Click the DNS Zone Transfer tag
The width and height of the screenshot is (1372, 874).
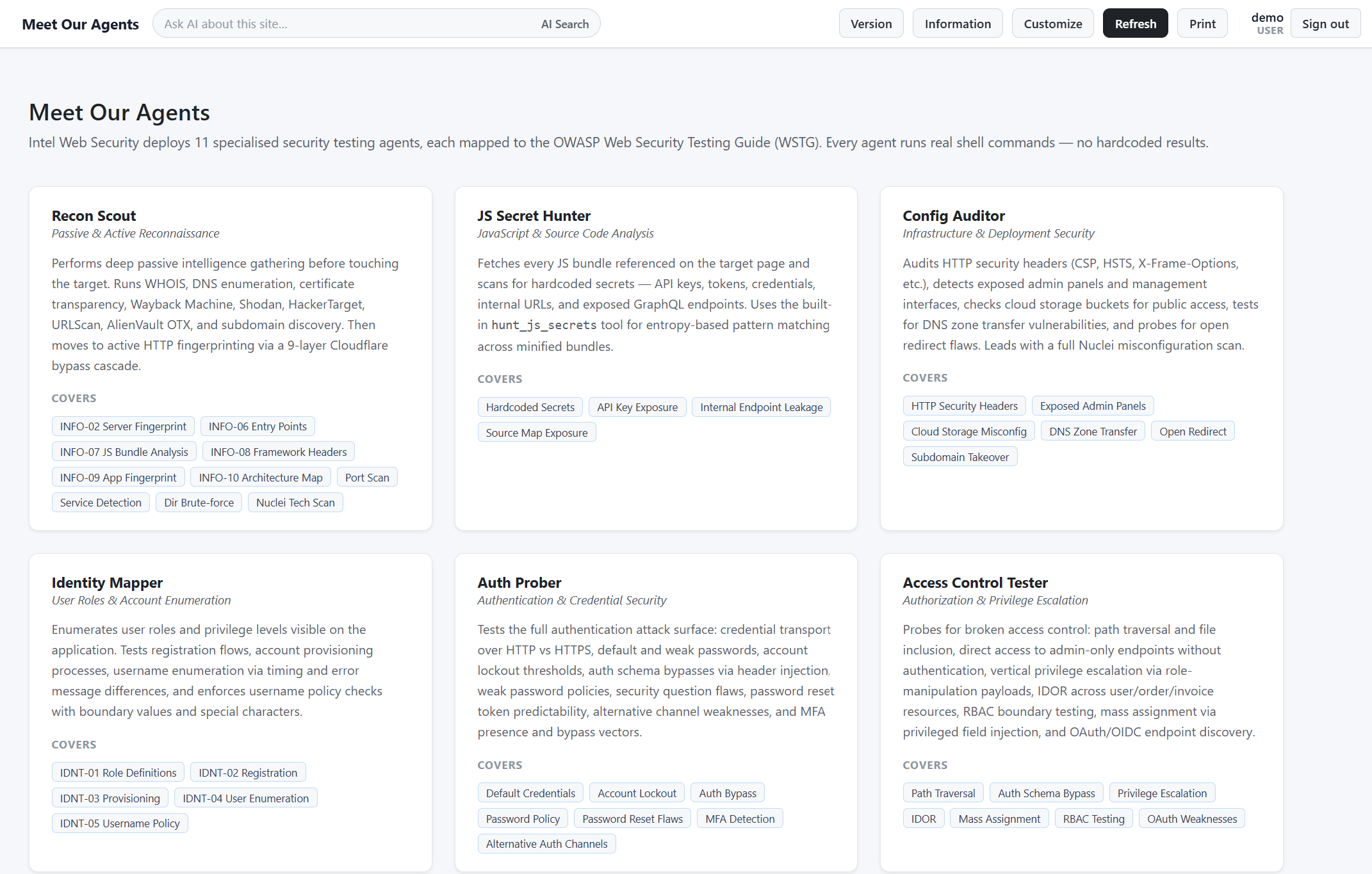pos(1093,432)
